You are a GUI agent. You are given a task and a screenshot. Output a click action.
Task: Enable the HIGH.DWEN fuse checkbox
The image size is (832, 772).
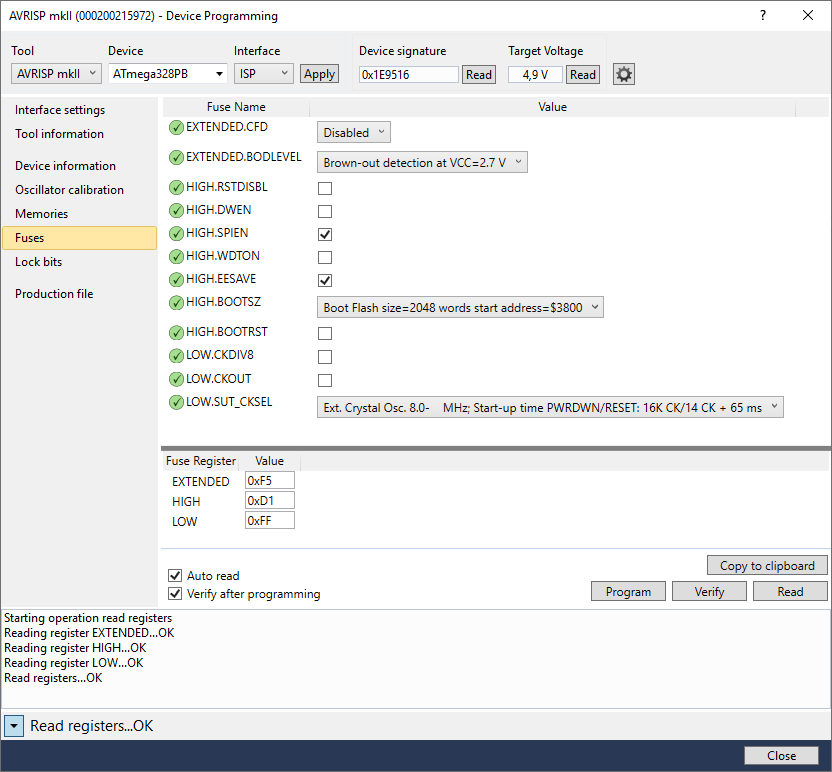click(325, 211)
